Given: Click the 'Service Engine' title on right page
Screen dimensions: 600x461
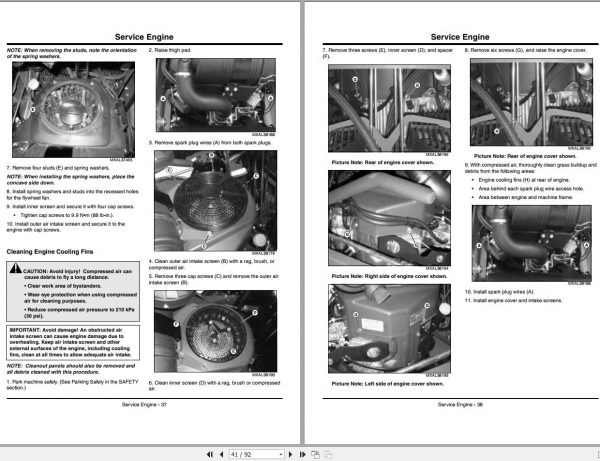Looking at the screenshot, I should 460,37.
